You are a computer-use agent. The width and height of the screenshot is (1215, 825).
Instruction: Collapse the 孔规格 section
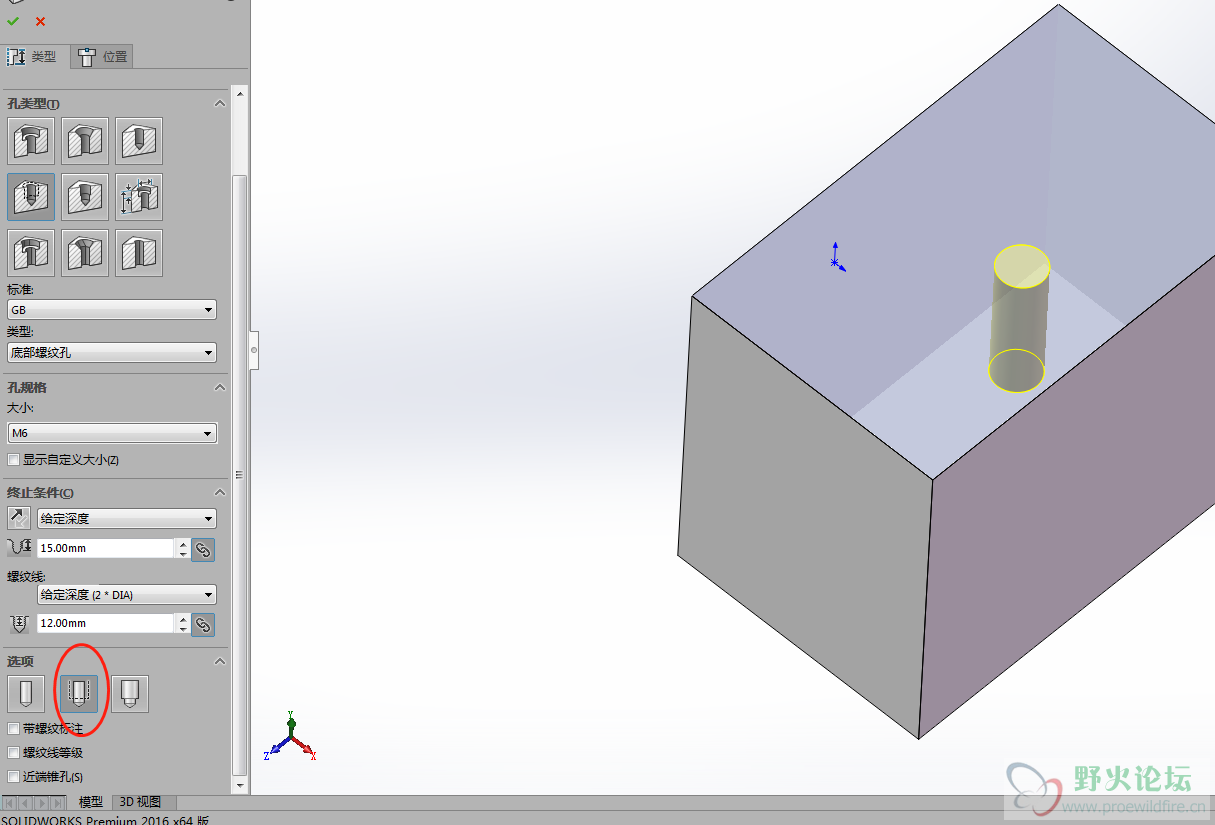pyautogui.click(x=220, y=387)
